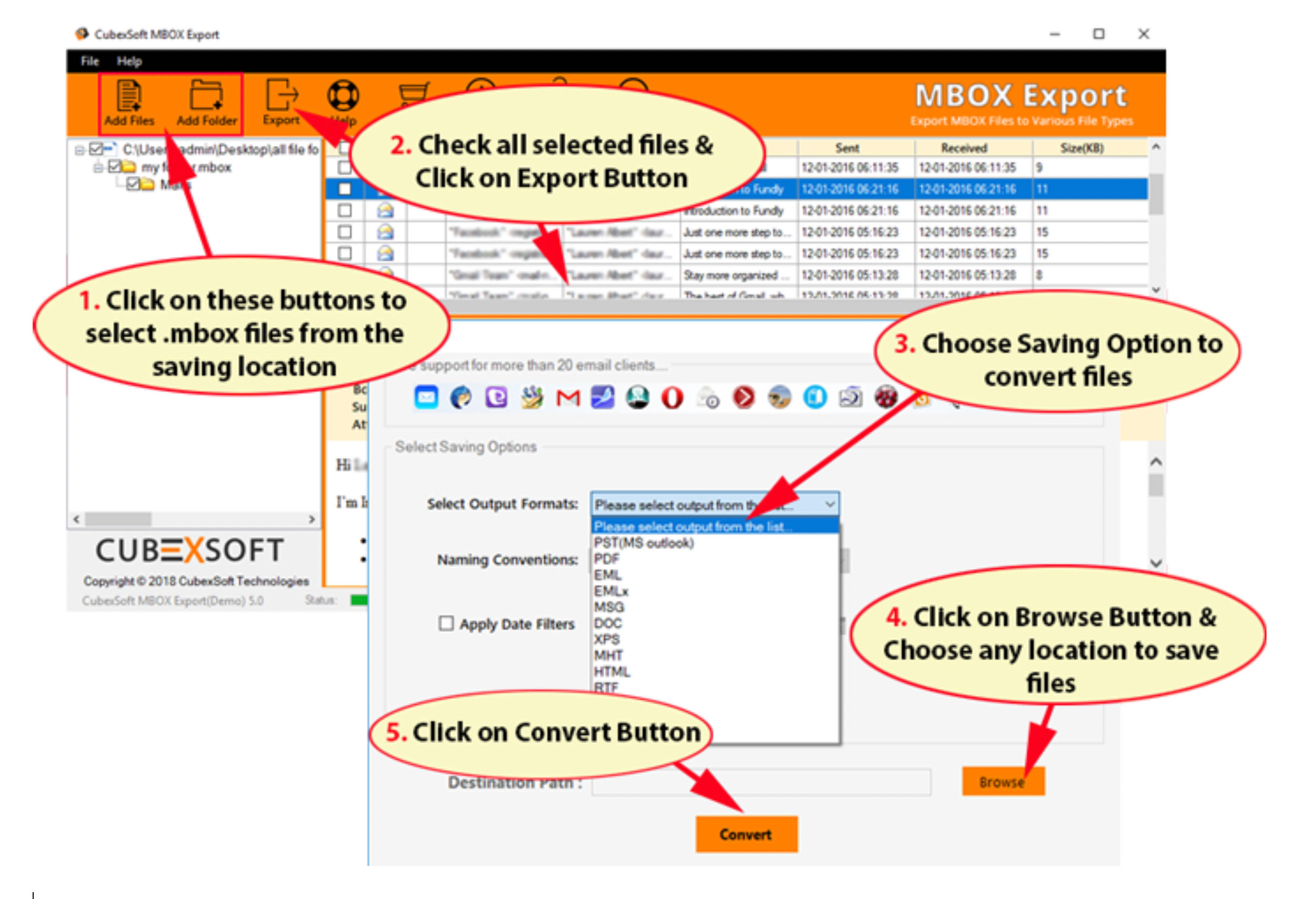1316x899 pixels.
Task: Choose 'PST(MS outlook)' from the format list
Action: [x=643, y=543]
